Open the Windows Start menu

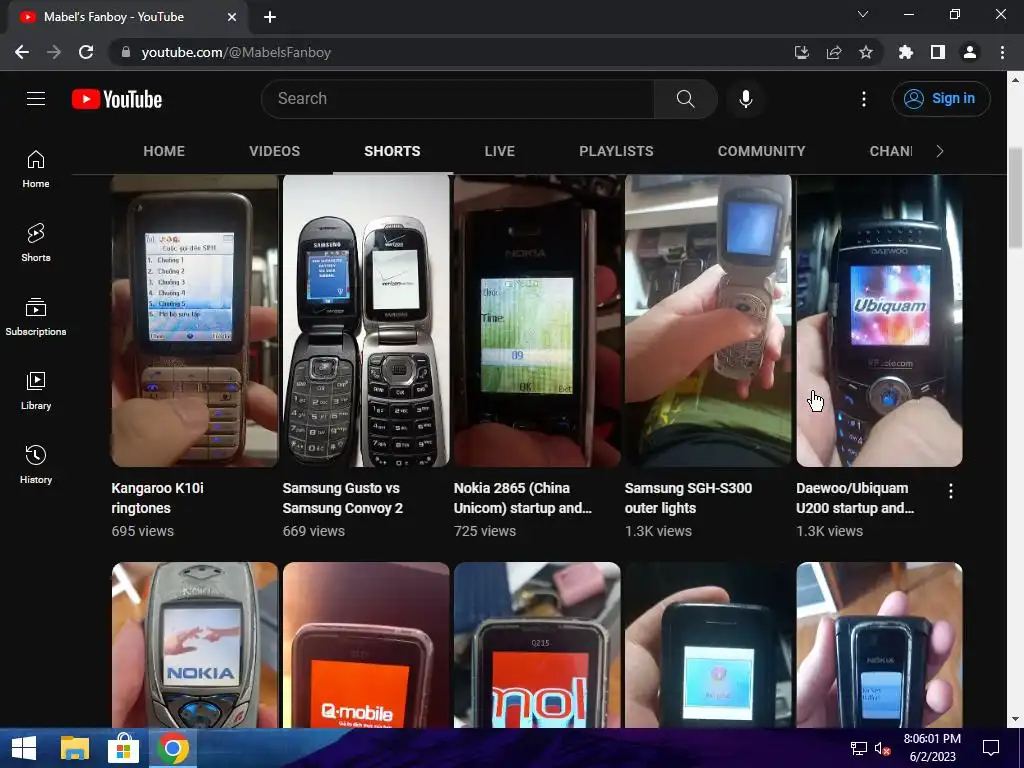pos(24,748)
